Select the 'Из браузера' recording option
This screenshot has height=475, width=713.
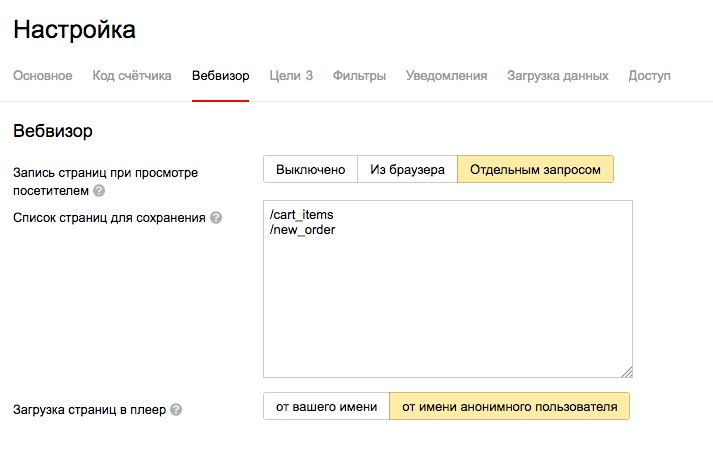click(x=407, y=170)
